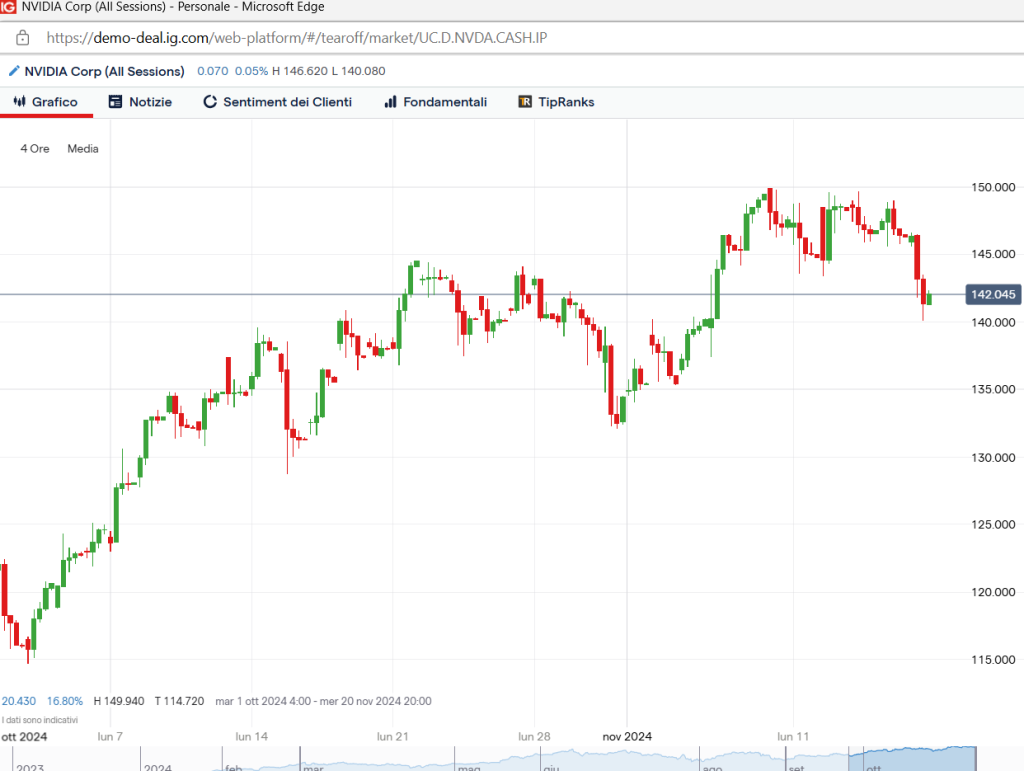Click the lun 21 time axis label
The image size is (1024, 771).
392,737
